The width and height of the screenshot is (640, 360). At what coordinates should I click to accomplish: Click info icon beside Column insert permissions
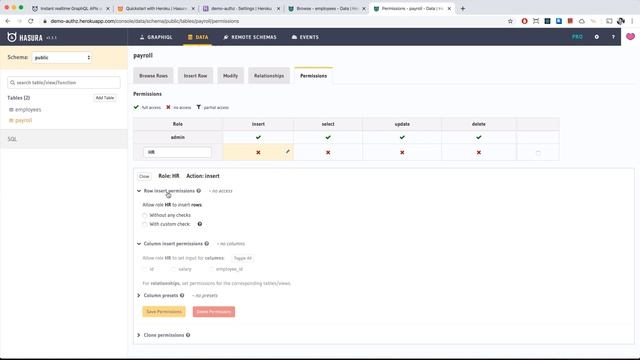point(207,244)
